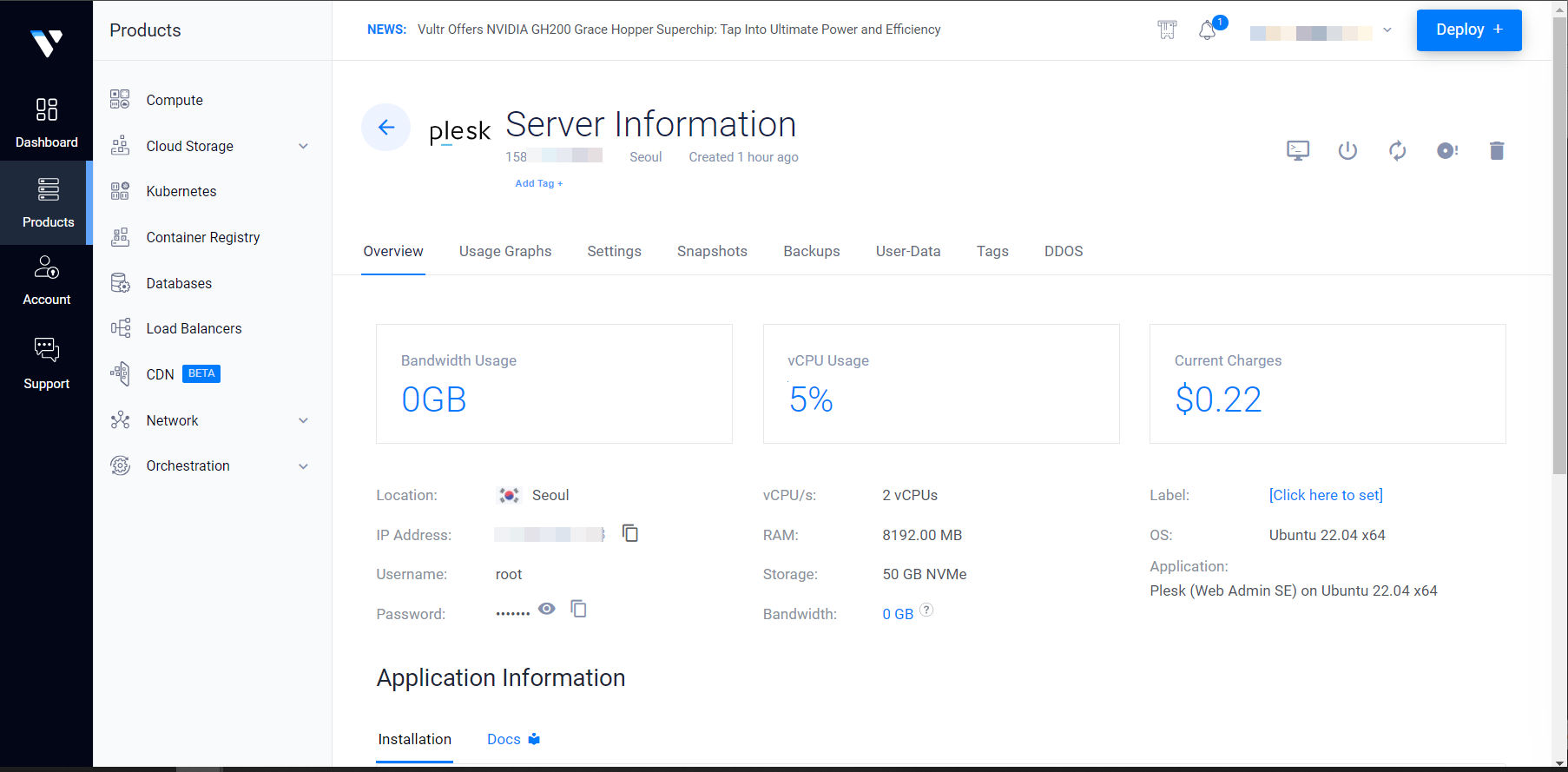Switch to Backups tab
The height and width of the screenshot is (772, 1568).
(812, 251)
